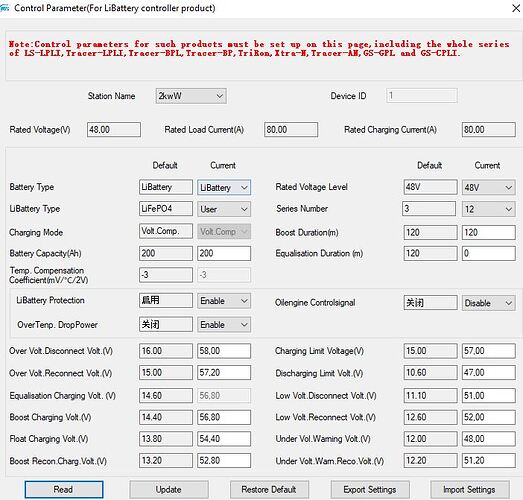Click the default Equalisation Charging 14.60 box
The image size is (523, 500).
166,395
